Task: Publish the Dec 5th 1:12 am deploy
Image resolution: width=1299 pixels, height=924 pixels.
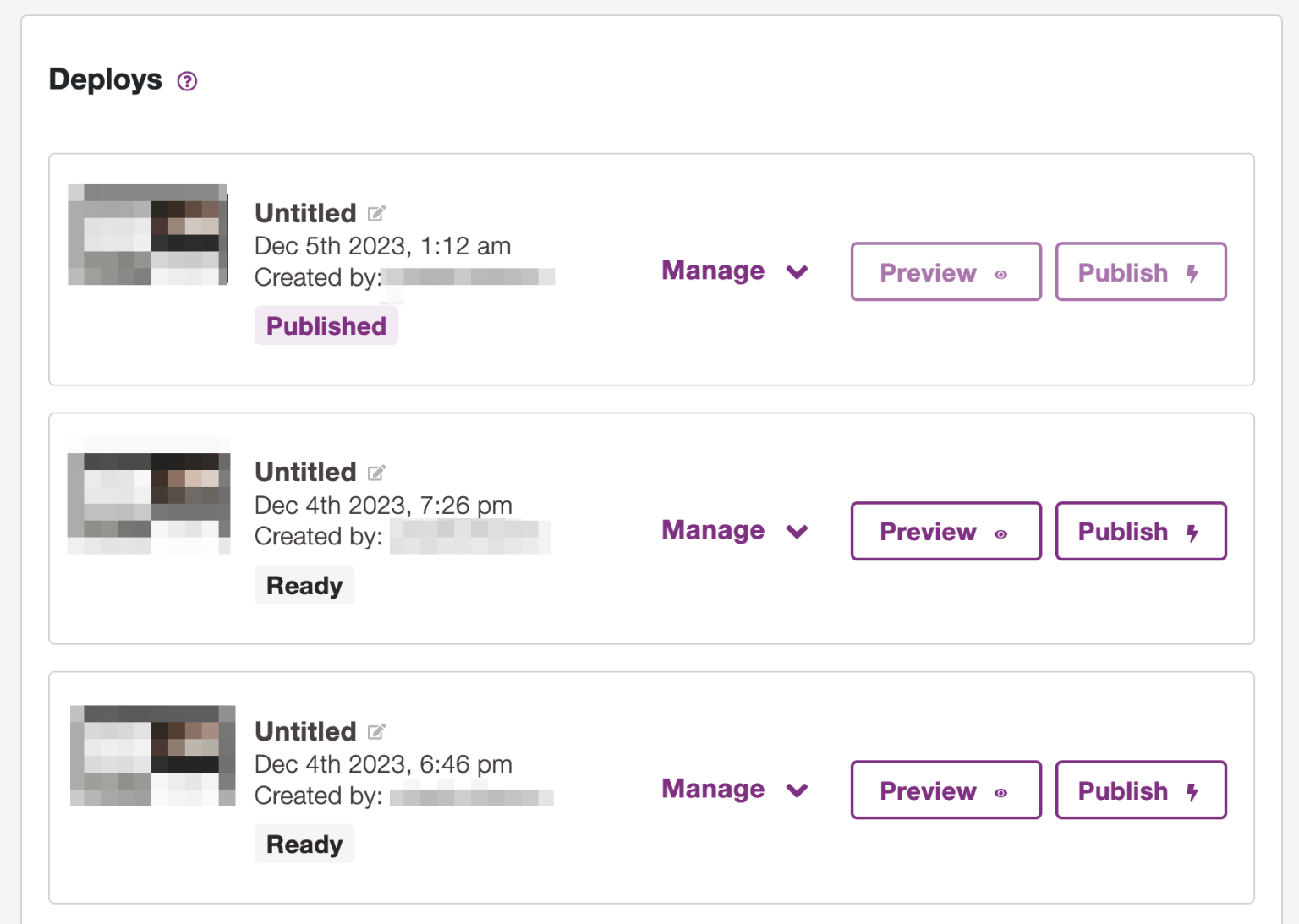Action: pos(1140,272)
